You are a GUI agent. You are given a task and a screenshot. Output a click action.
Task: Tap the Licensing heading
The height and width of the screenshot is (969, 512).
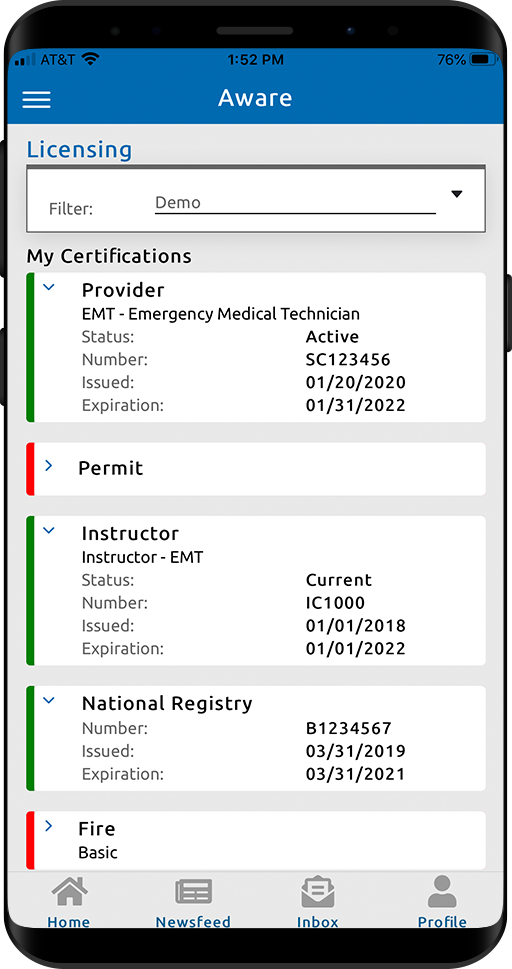(x=79, y=150)
